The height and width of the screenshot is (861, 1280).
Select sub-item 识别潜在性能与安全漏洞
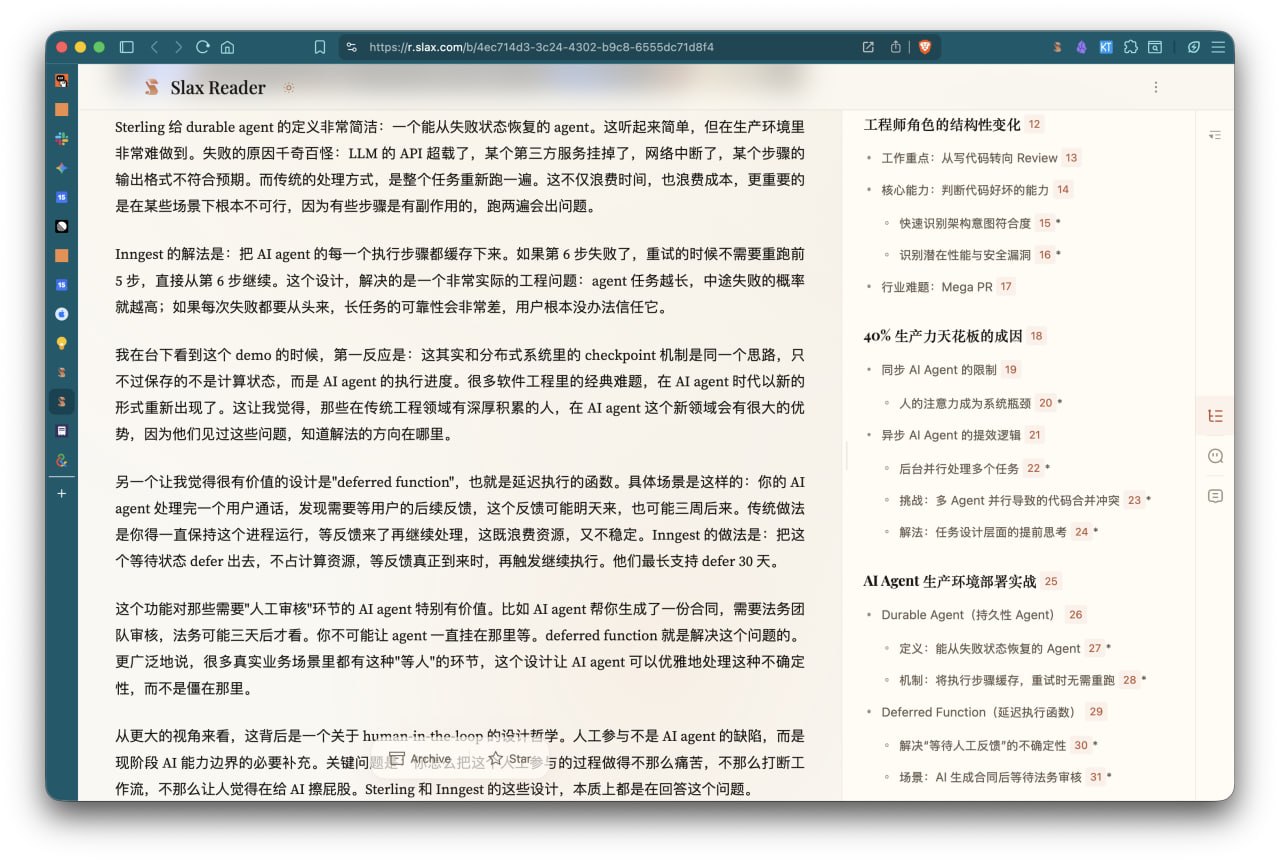tap(965, 255)
